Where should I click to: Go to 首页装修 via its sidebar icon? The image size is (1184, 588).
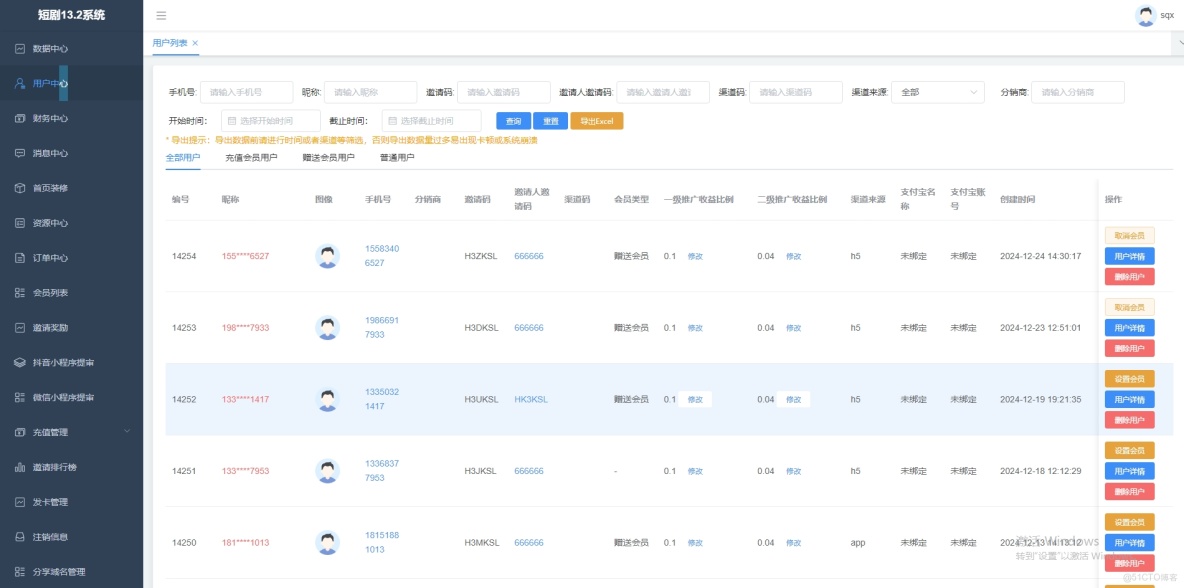(x=47, y=188)
